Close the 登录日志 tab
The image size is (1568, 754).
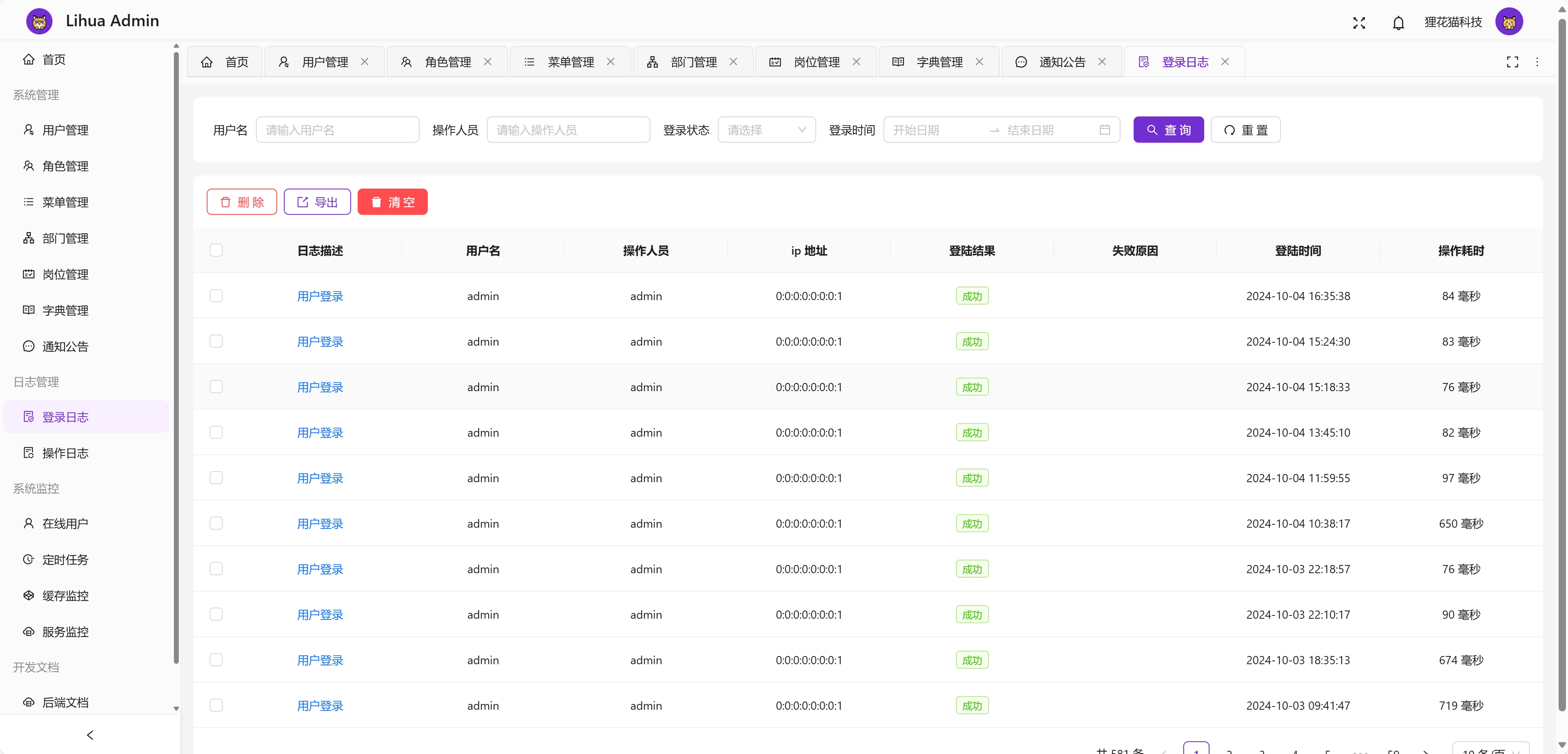pyautogui.click(x=1225, y=62)
